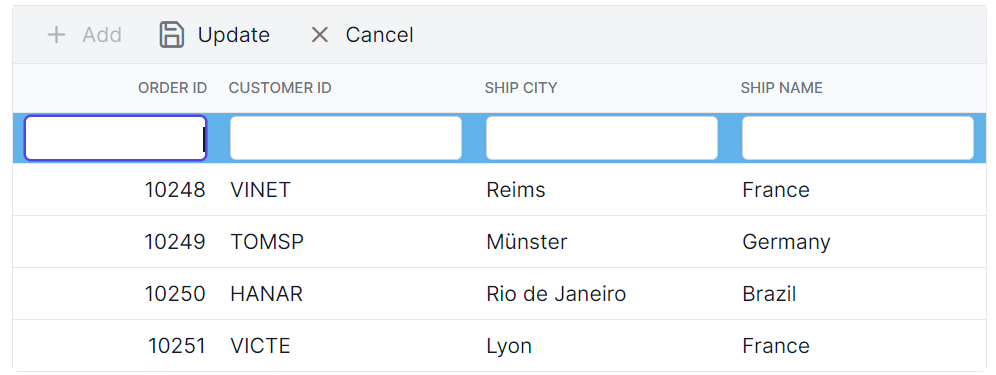
Task: Sort by the ORDER ID column header
Action: 173,88
